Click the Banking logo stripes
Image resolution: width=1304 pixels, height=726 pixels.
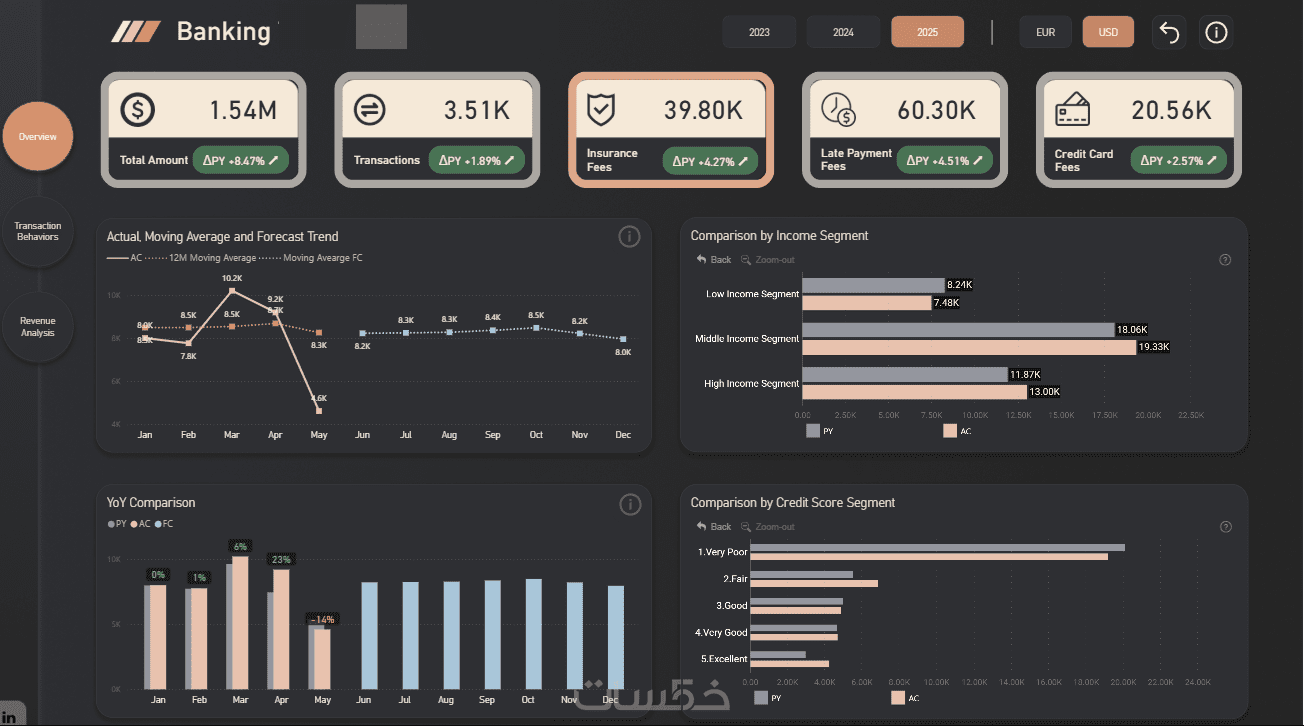(x=135, y=32)
